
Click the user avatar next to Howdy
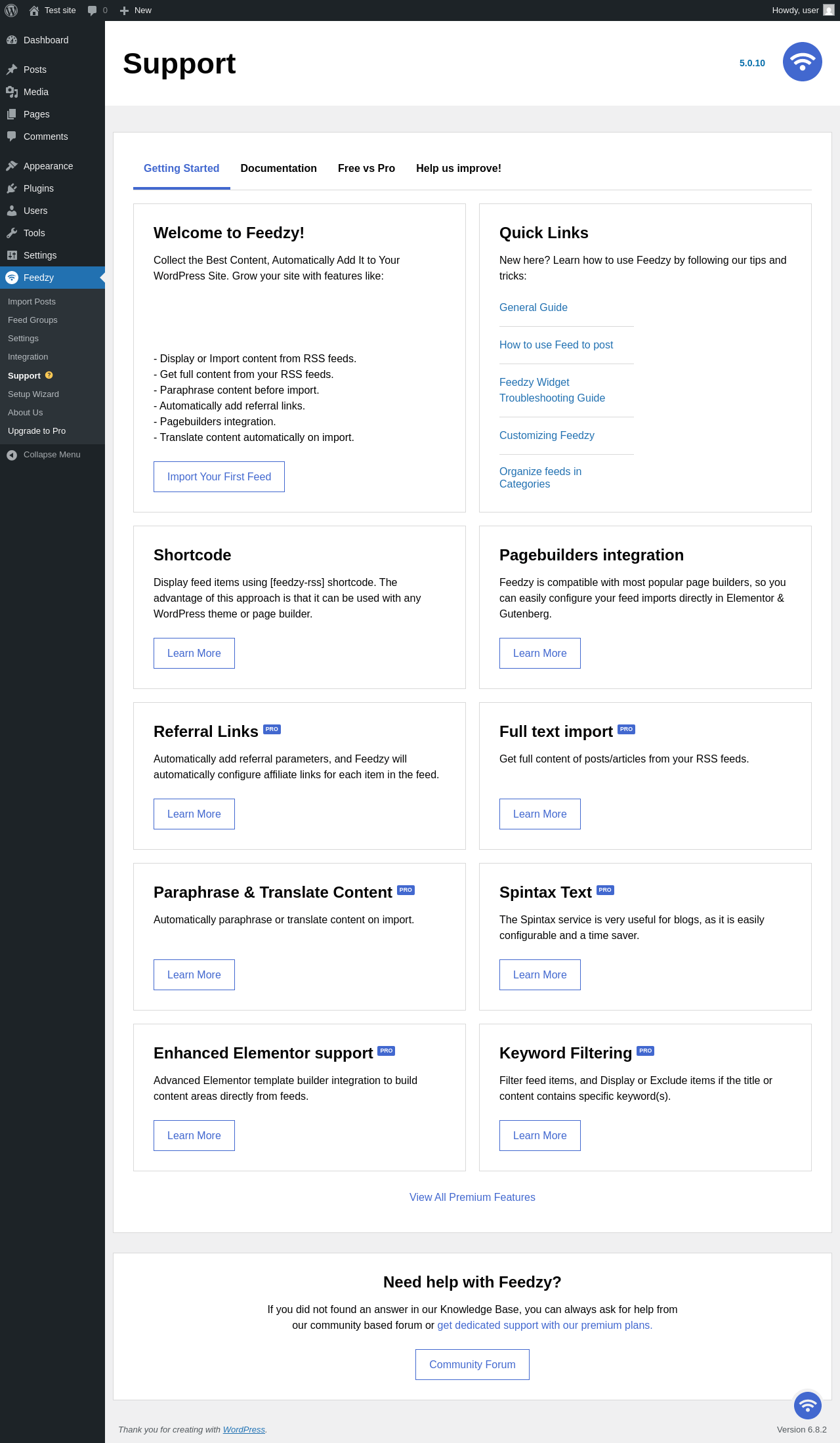click(x=829, y=10)
